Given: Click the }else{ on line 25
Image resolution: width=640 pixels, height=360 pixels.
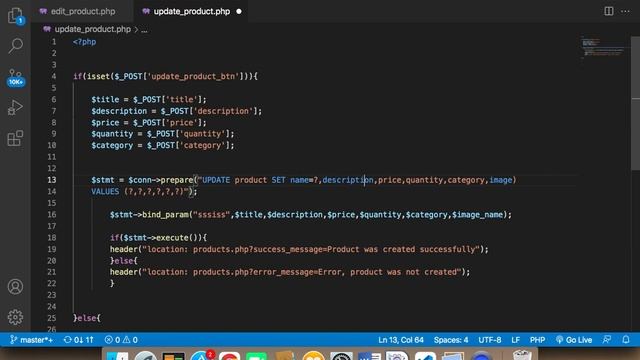Looking at the screenshot, I should [x=87, y=318].
